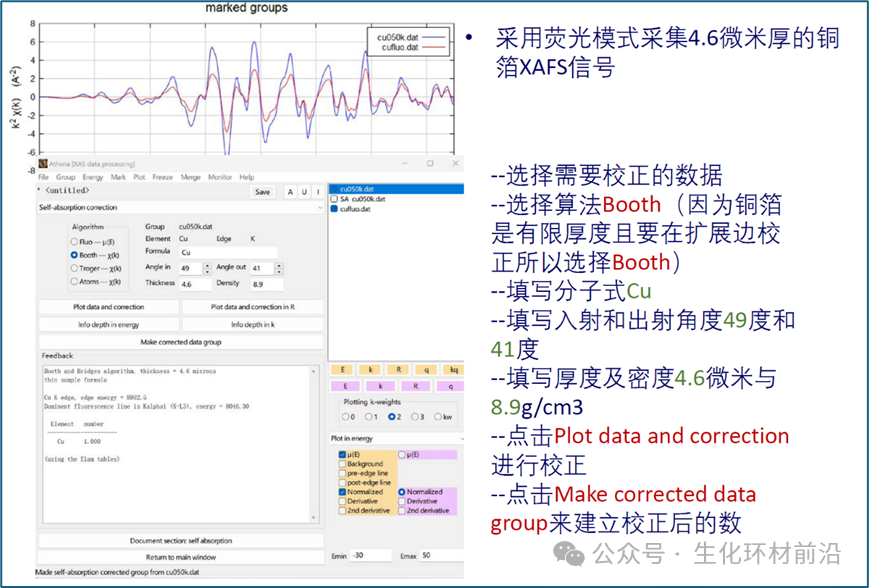
Task: Toggle the cufluo.dat mark checkbox
Action: pyautogui.click(x=334, y=209)
